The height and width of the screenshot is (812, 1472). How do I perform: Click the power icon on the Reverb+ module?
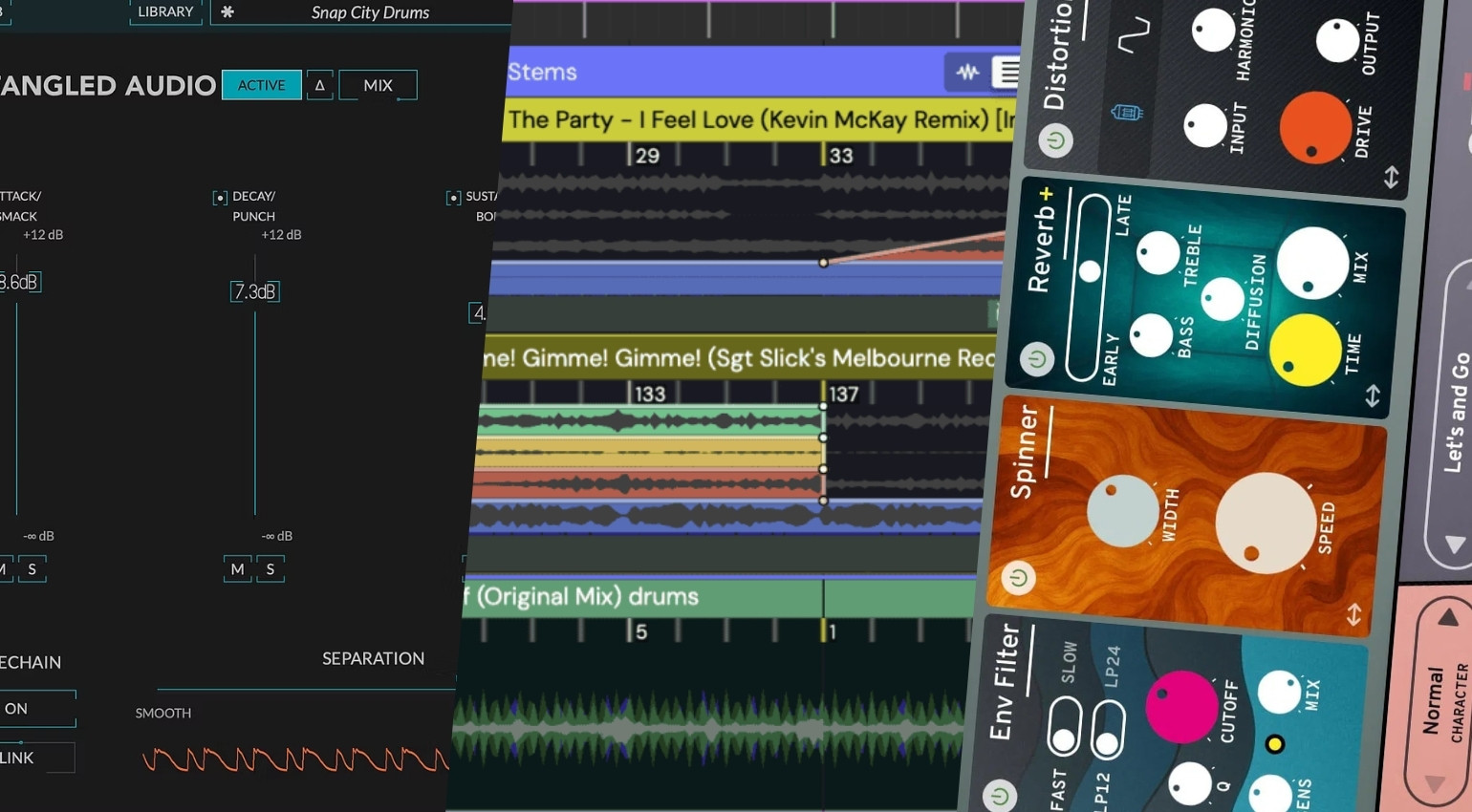(1035, 359)
